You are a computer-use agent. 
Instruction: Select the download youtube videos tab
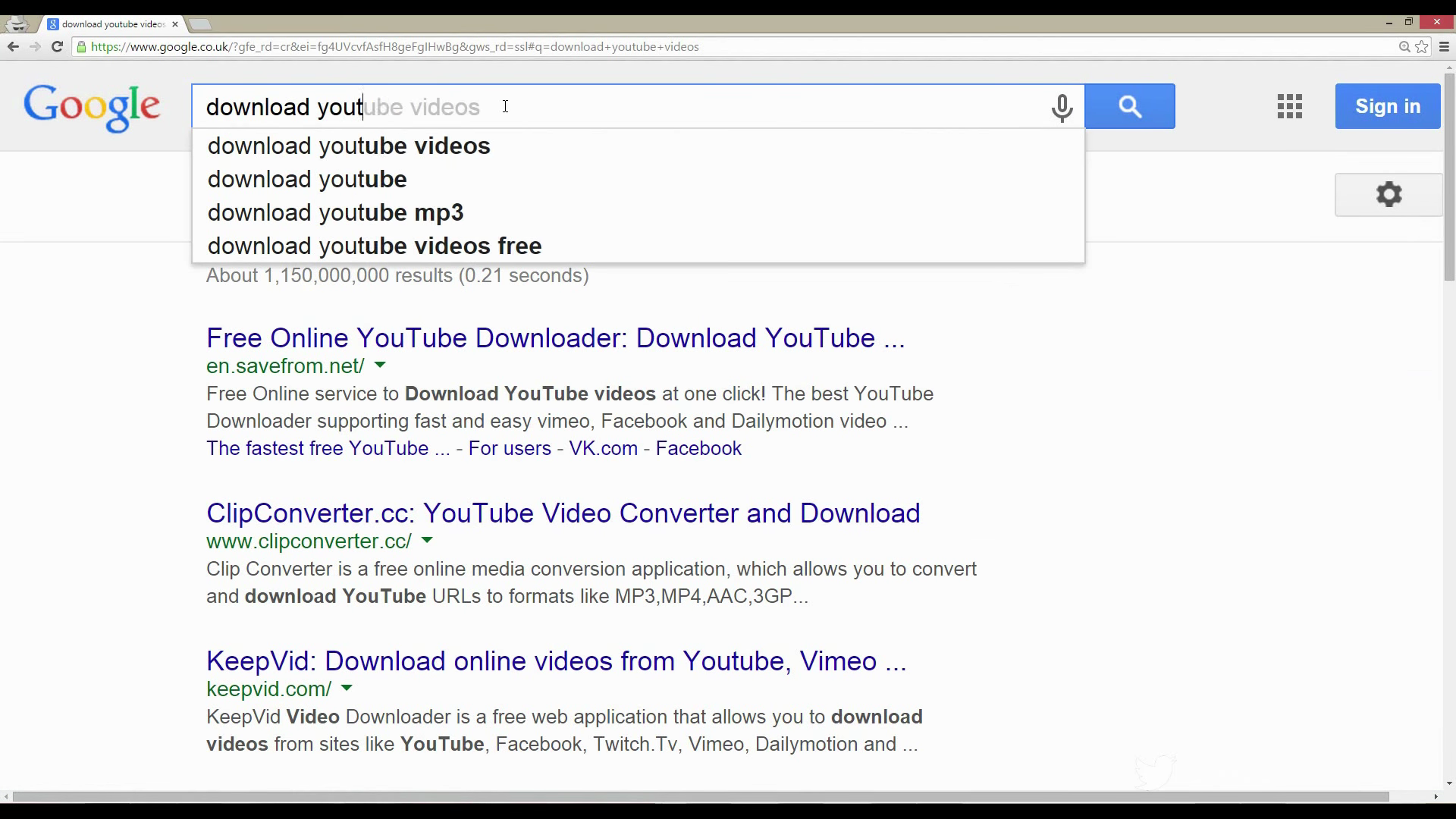tap(112, 24)
